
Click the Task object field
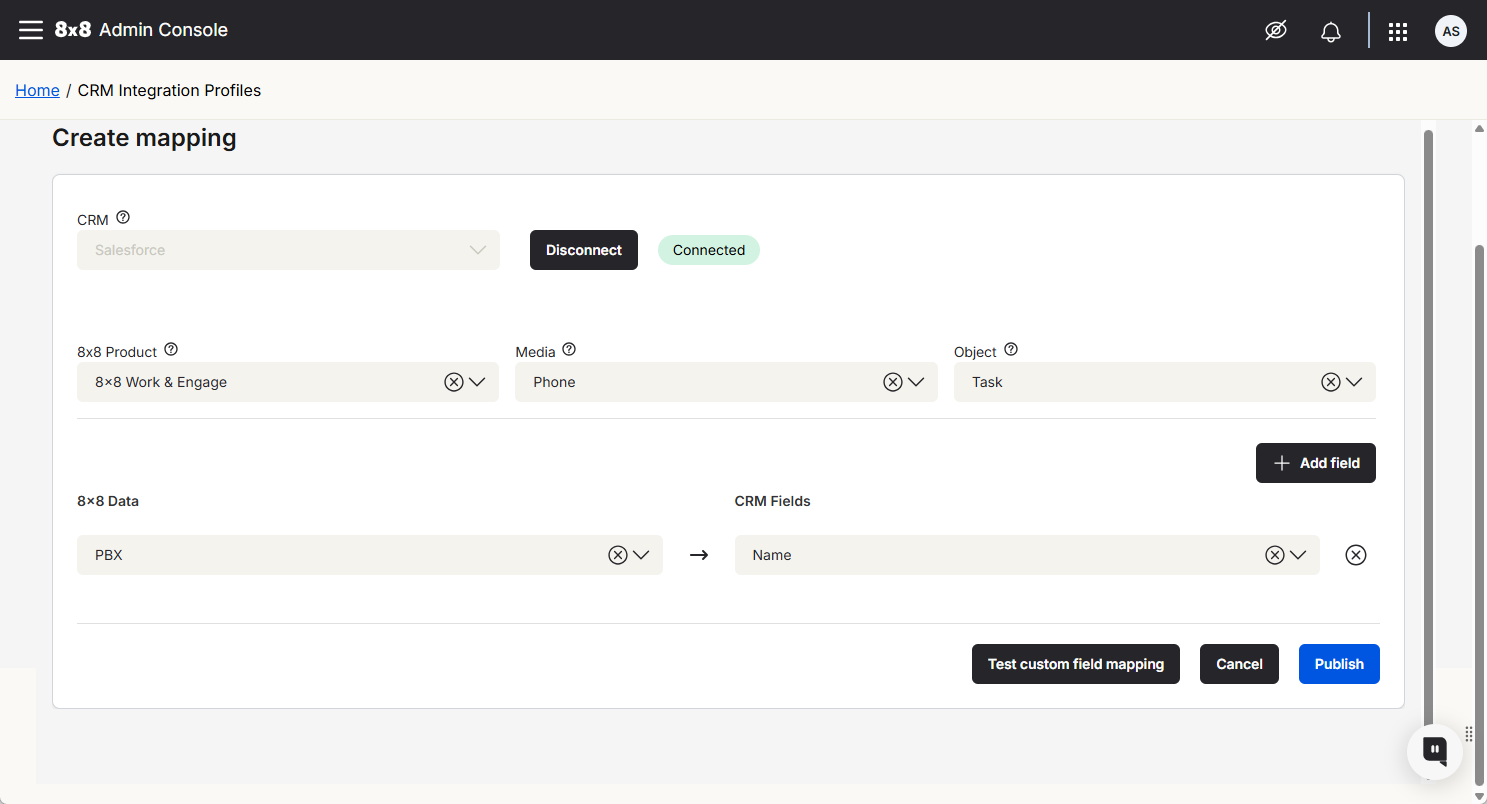coord(1165,382)
